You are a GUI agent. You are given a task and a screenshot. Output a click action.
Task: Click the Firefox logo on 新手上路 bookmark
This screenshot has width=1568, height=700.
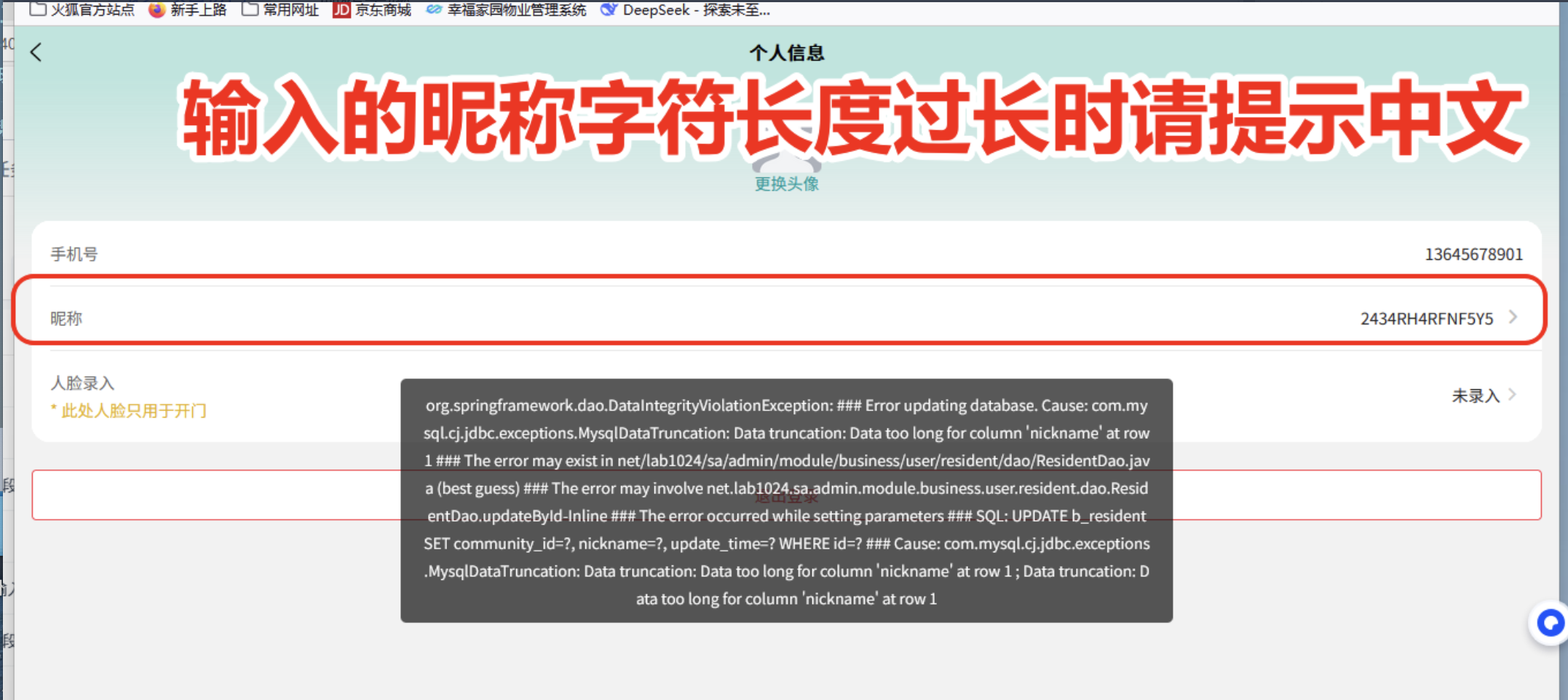point(156,9)
